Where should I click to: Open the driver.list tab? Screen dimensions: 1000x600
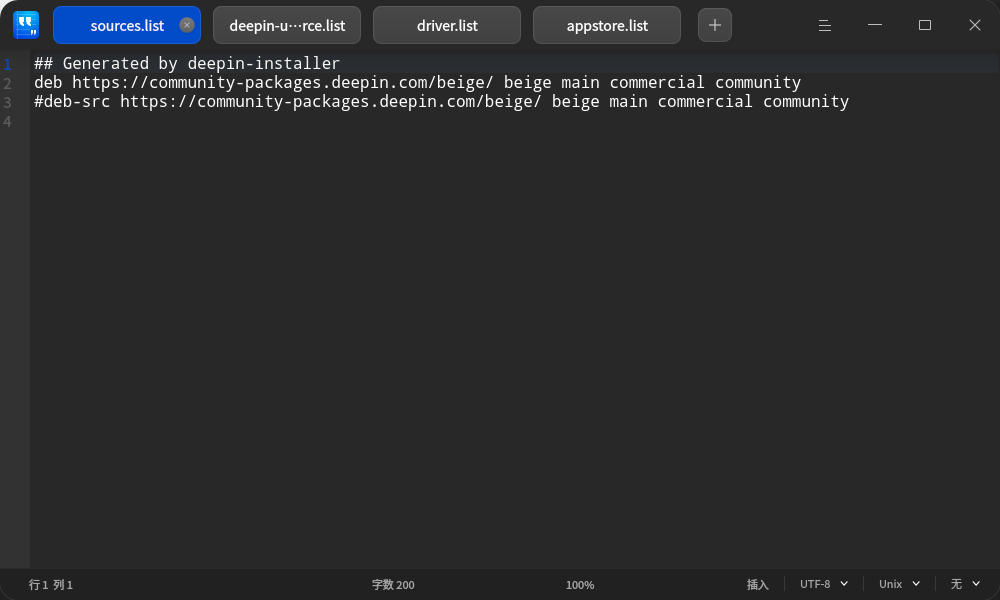coord(447,25)
